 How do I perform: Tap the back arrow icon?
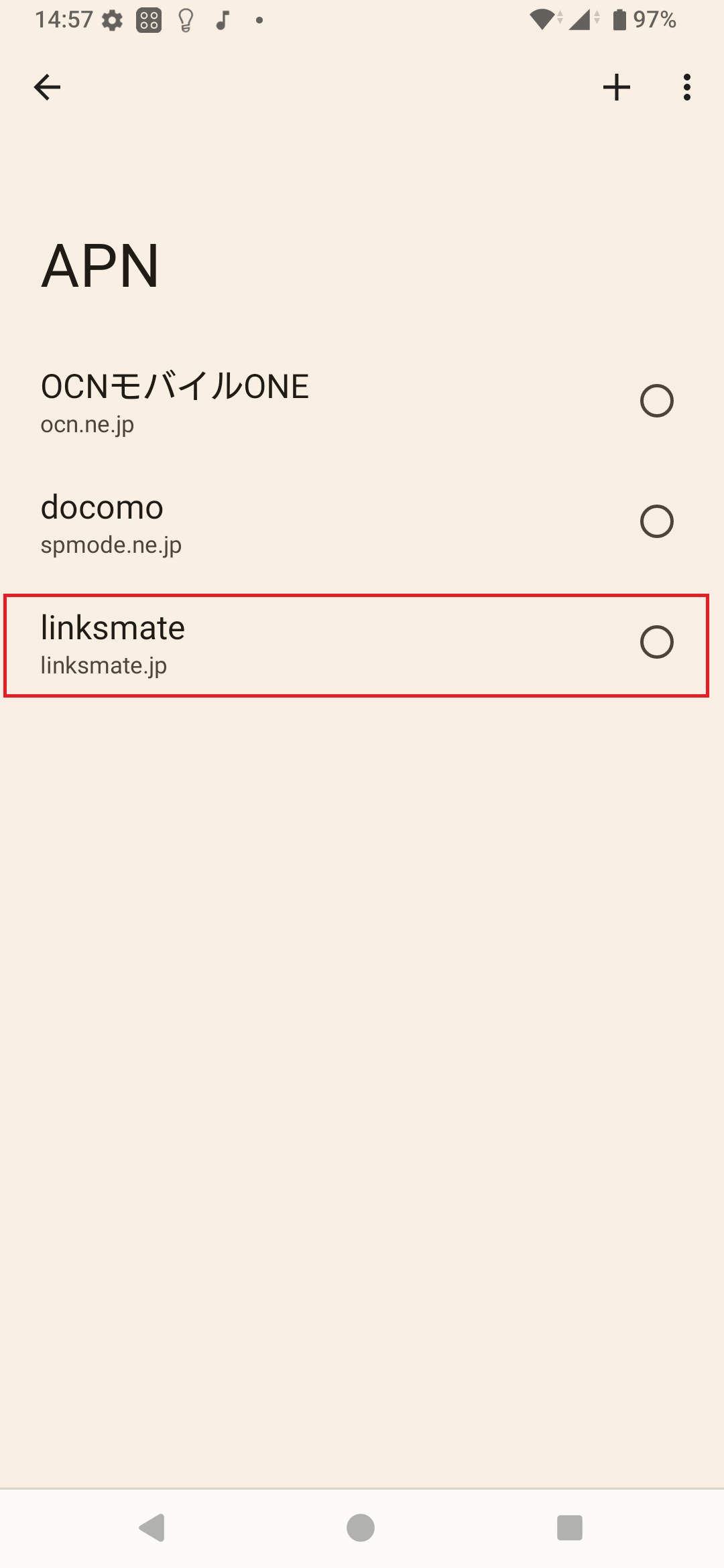(x=47, y=87)
